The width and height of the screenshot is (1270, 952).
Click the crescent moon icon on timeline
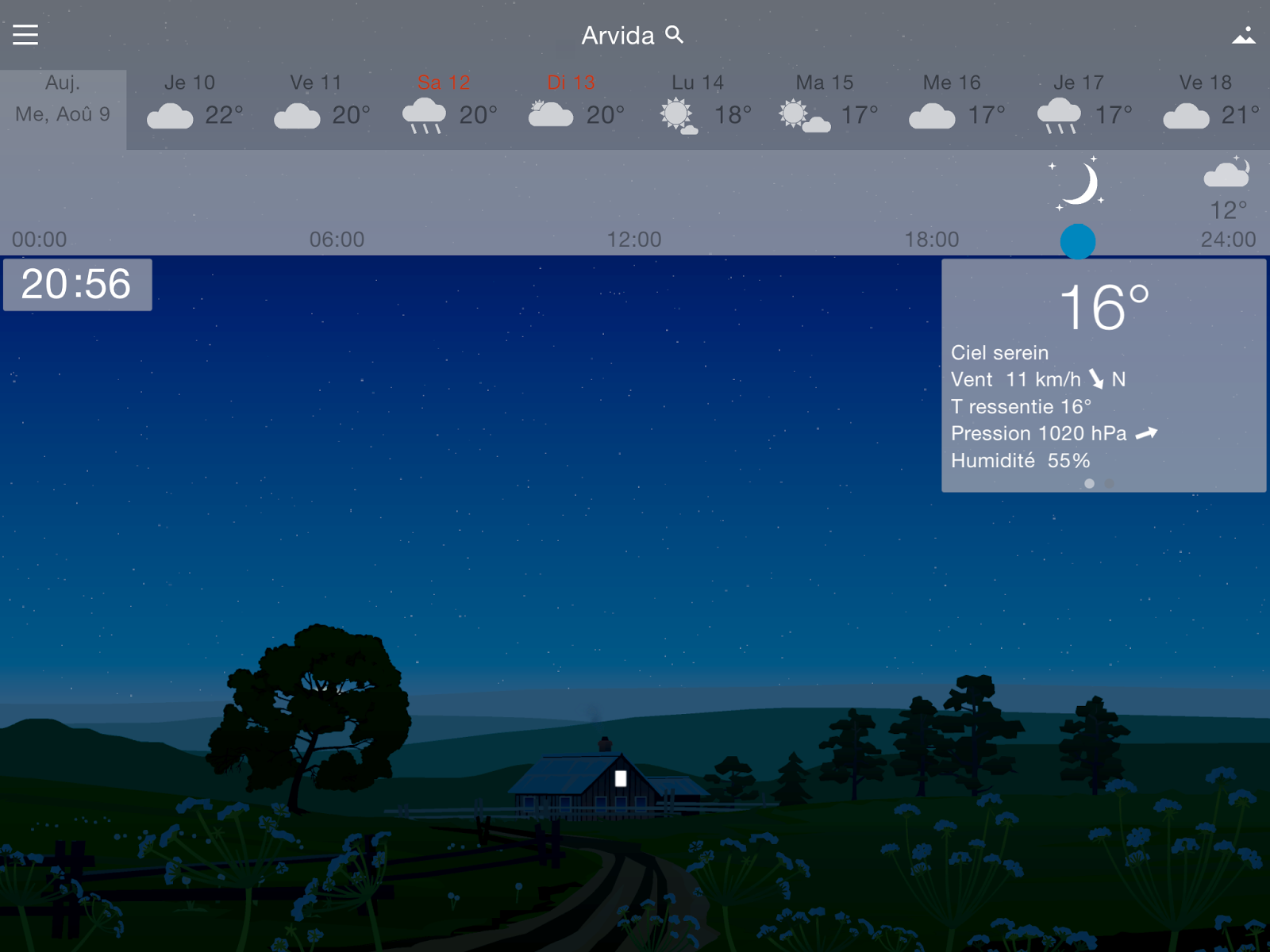[x=1078, y=184]
